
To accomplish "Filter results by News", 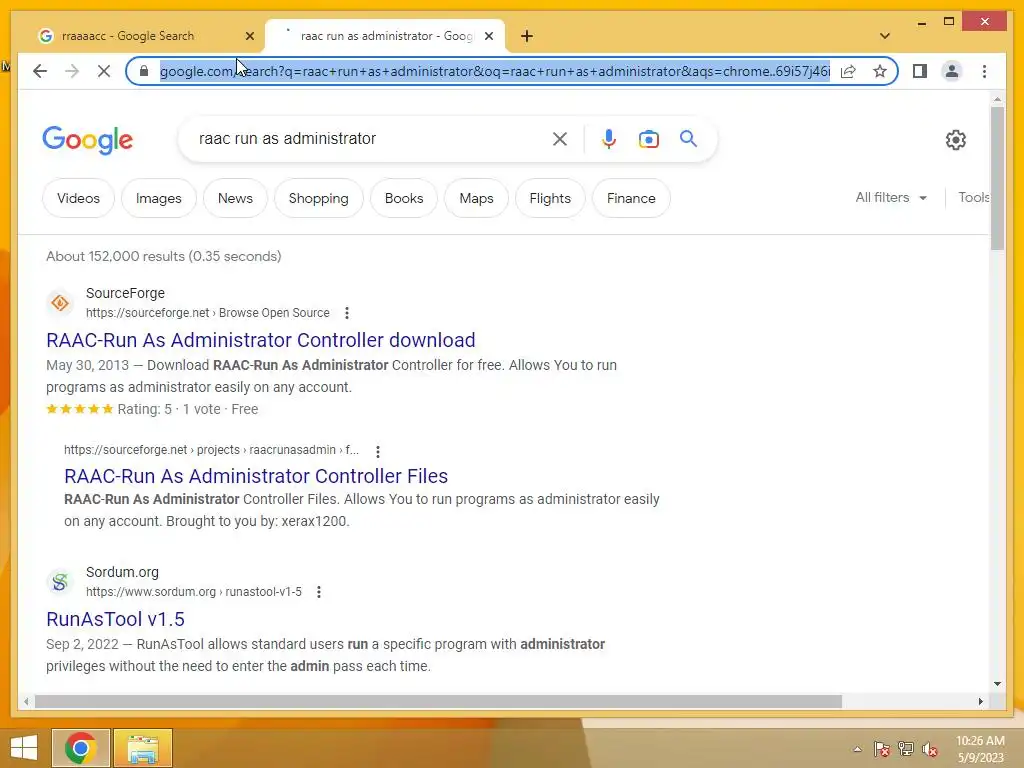I will click(x=235, y=198).
